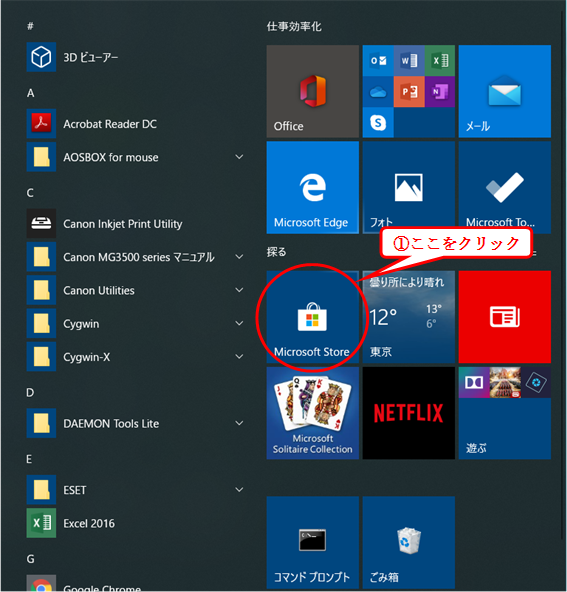Viewport: 567px width, 592px height.
Task: Open the Microsoft Store tile
Action: tap(313, 317)
